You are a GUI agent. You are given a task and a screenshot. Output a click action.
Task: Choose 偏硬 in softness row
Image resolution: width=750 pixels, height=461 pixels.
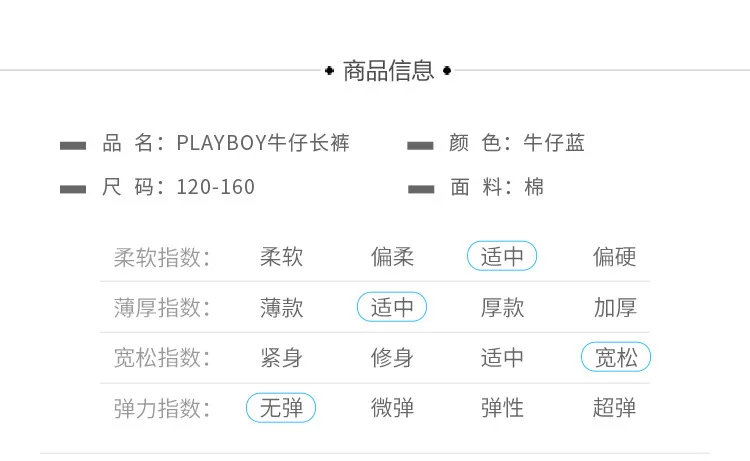pos(615,256)
